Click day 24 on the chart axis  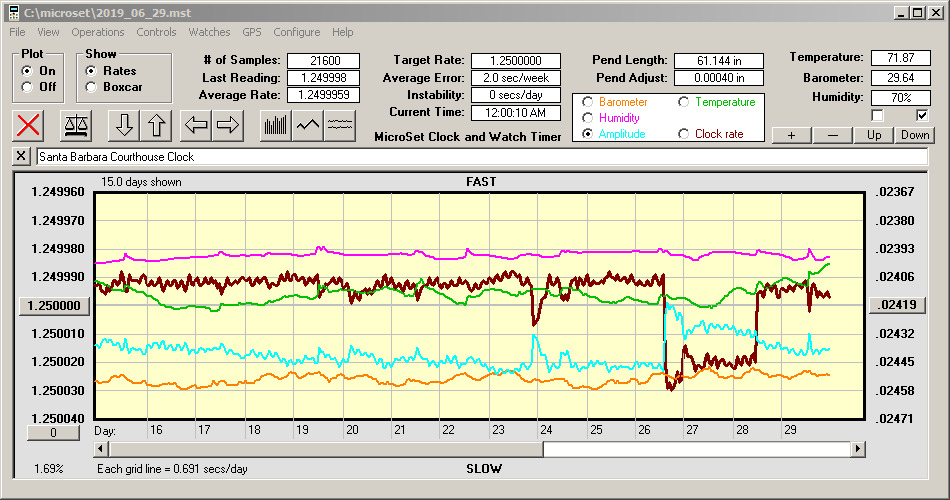(x=546, y=430)
